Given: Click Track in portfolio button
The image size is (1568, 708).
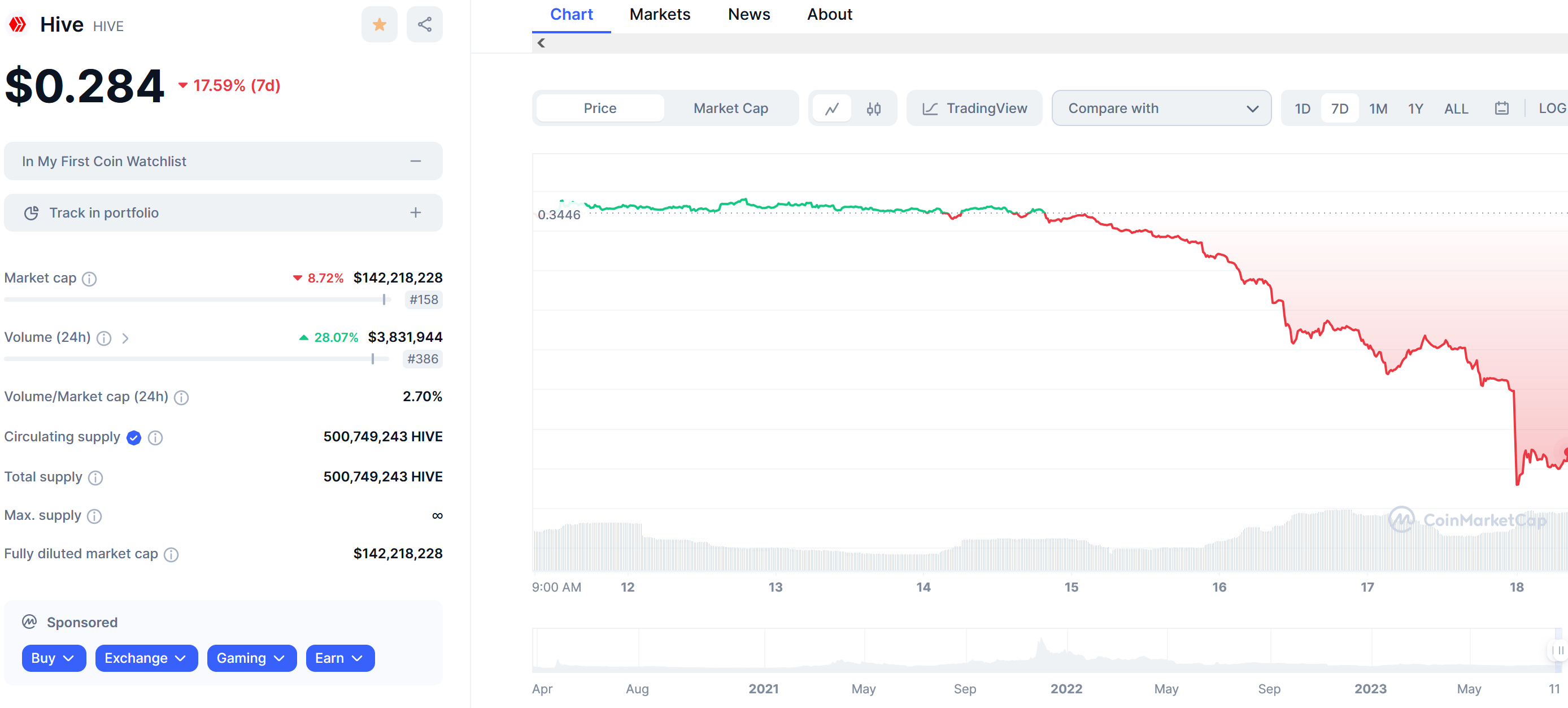Looking at the screenshot, I should [x=223, y=212].
